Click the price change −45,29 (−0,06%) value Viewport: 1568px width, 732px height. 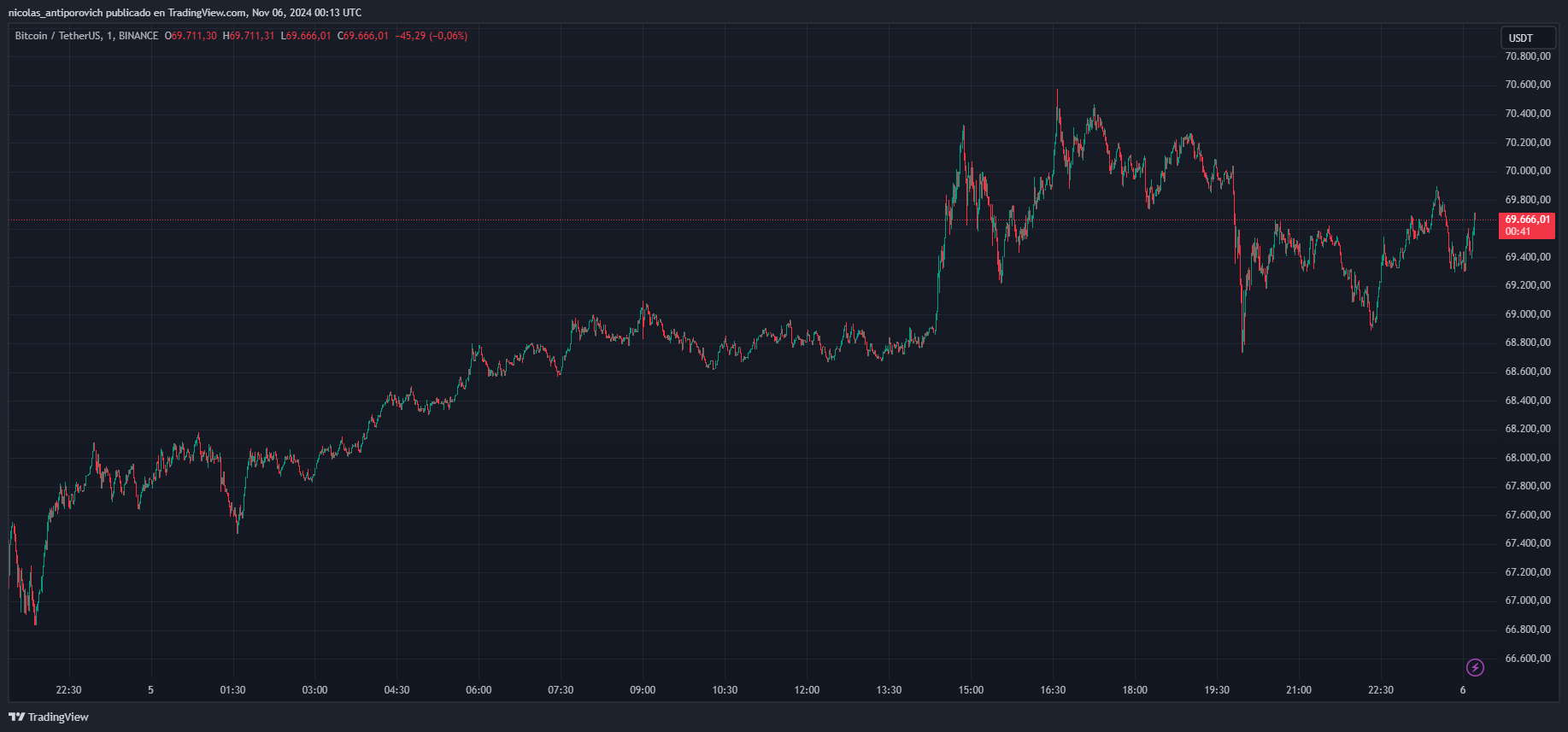click(x=431, y=36)
